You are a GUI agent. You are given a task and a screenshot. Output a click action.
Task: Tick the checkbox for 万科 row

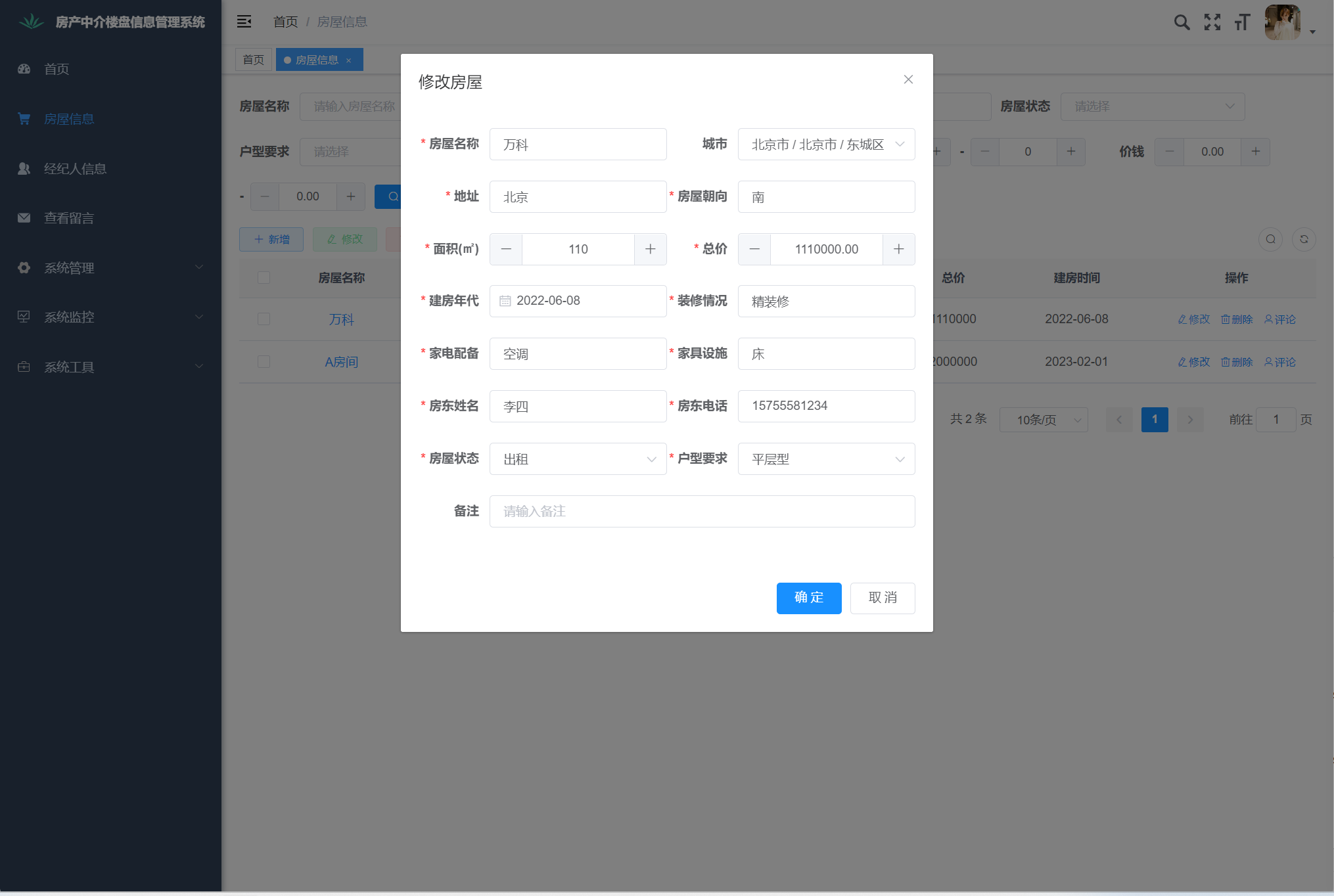pyautogui.click(x=264, y=319)
